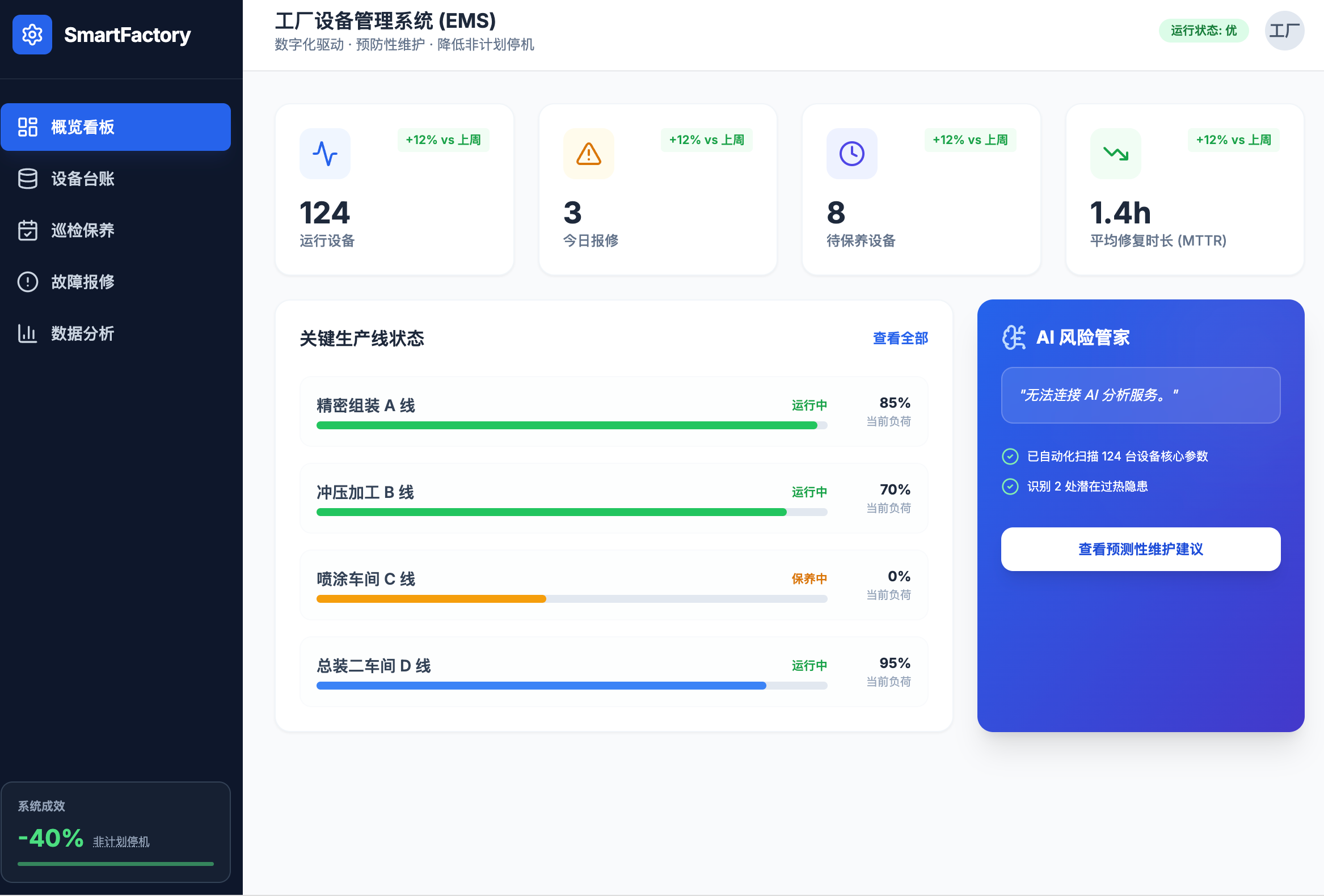Screen dimensions: 1324x896
Task: Click the clock icon on 待保养设备 card
Action: tap(851, 154)
